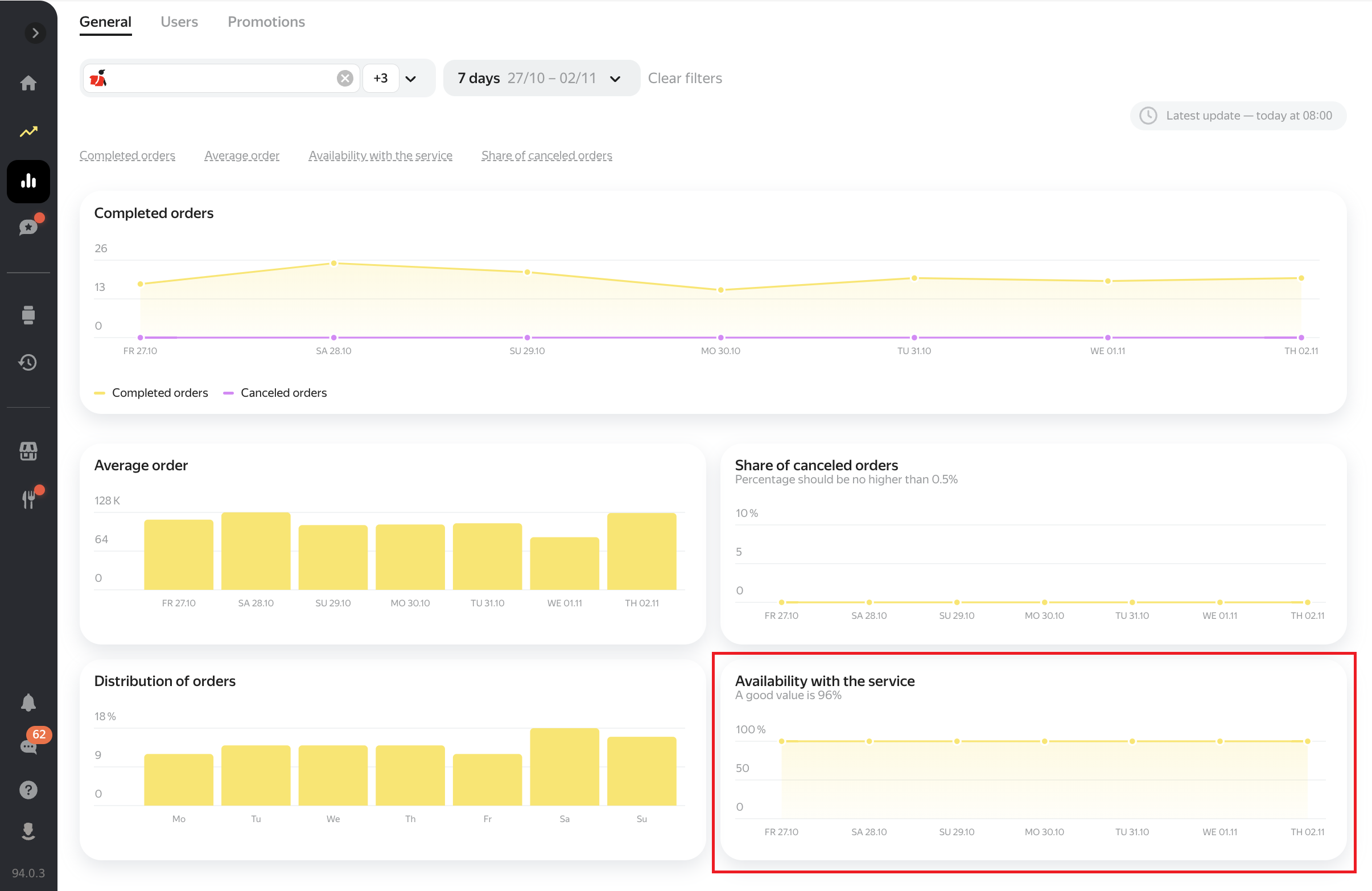Jump to the Average order anchor link
The width and height of the screenshot is (1372, 891).
pyautogui.click(x=241, y=155)
